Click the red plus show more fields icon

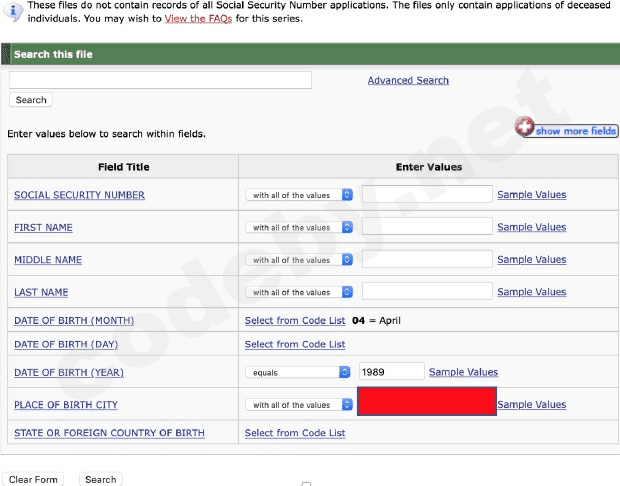pos(524,126)
